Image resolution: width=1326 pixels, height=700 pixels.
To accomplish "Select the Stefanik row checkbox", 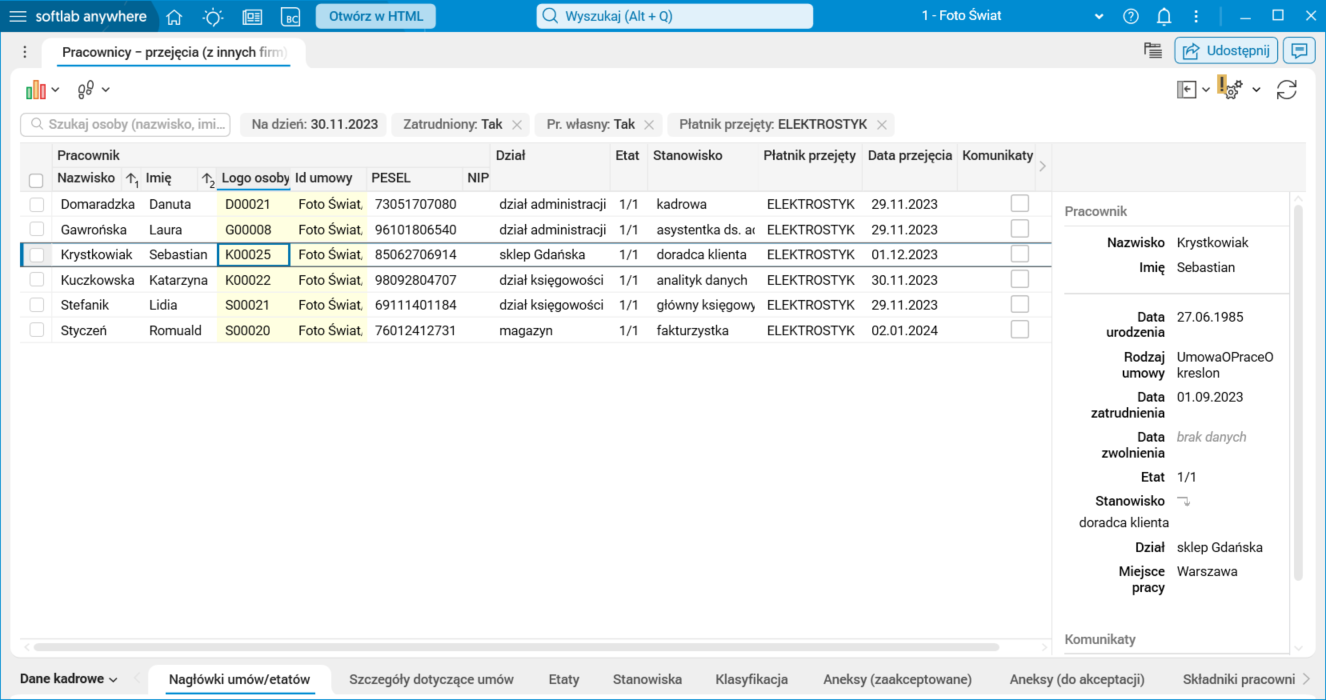I will (37, 305).
